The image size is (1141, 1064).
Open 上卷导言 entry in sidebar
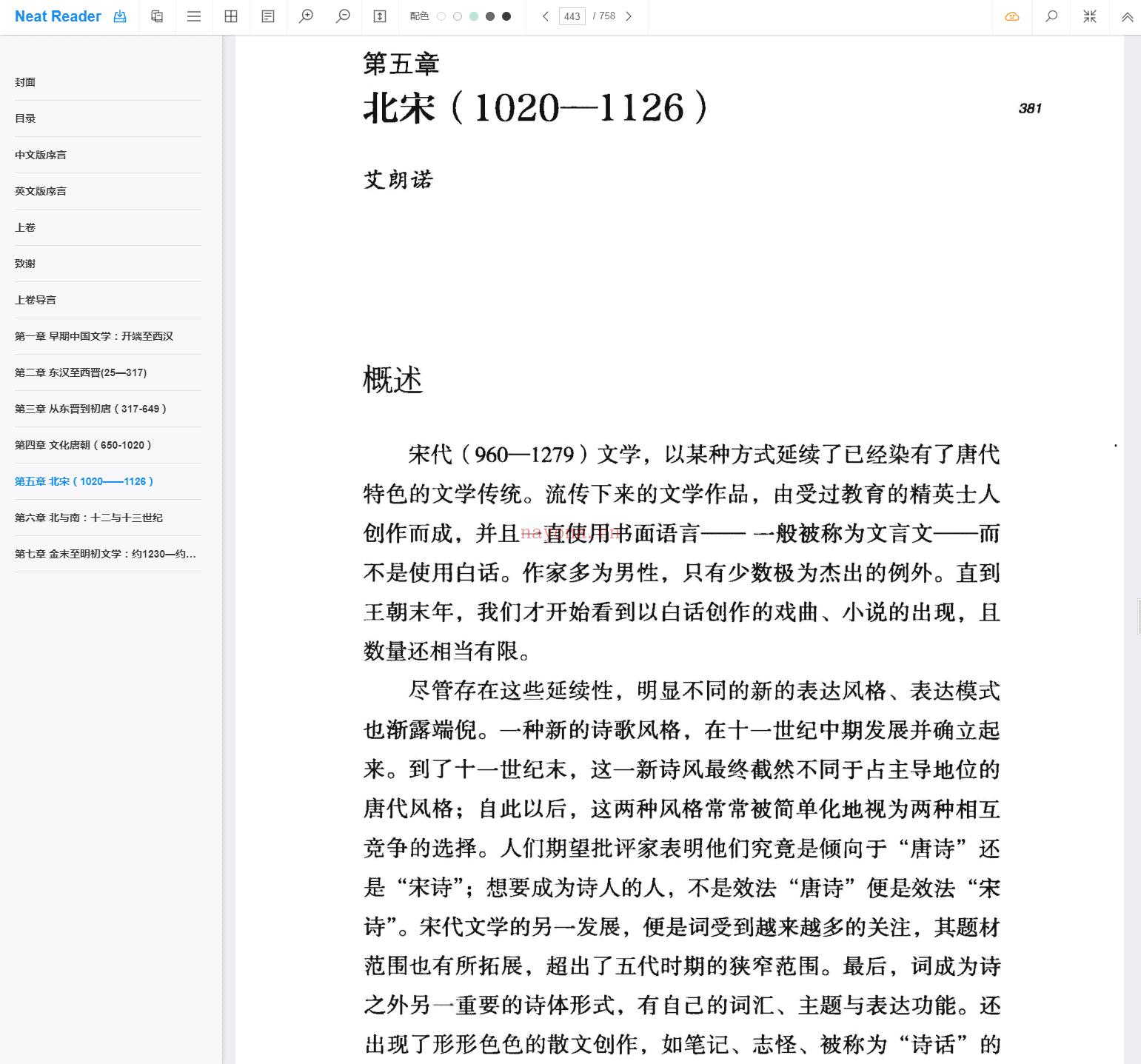pos(108,300)
